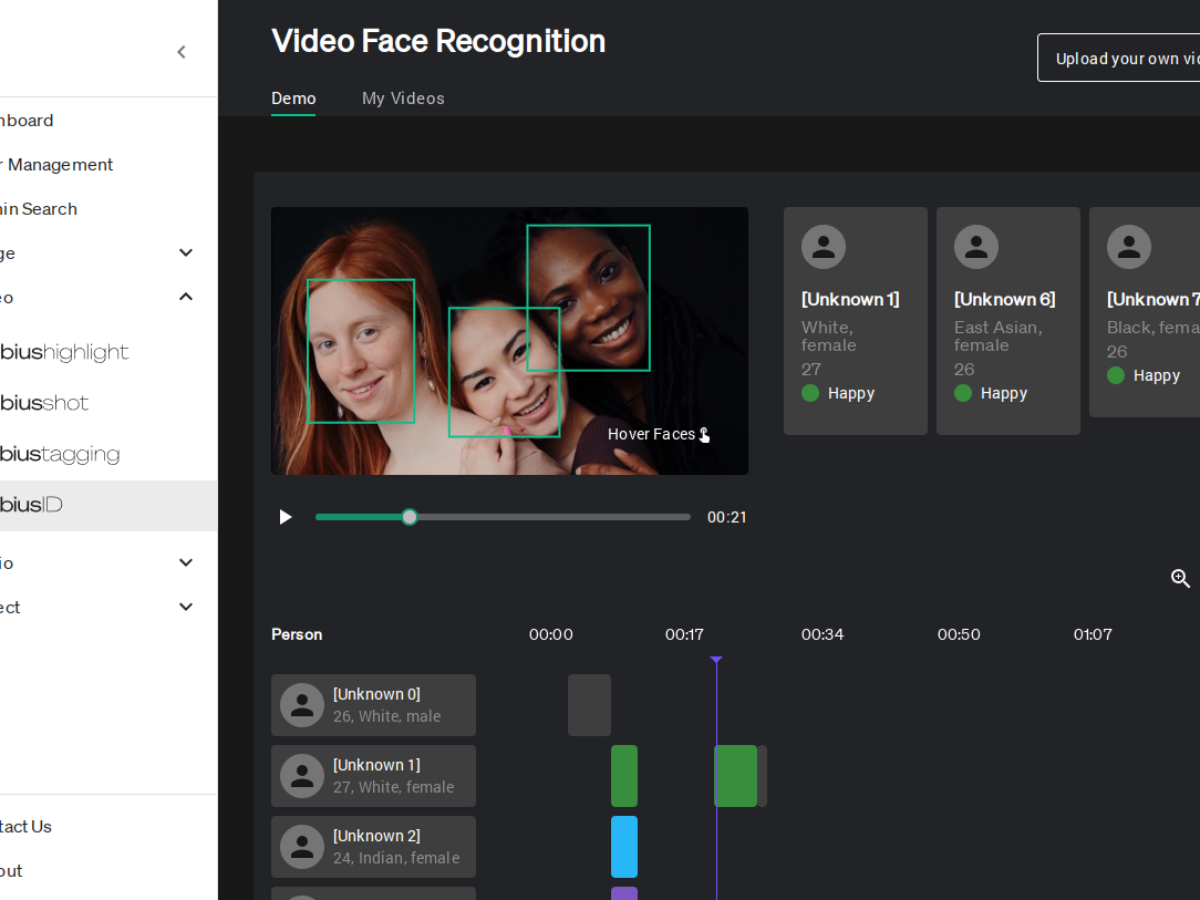Click the Upload your own video button
Screen dimensions: 1200x900
point(1119,58)
